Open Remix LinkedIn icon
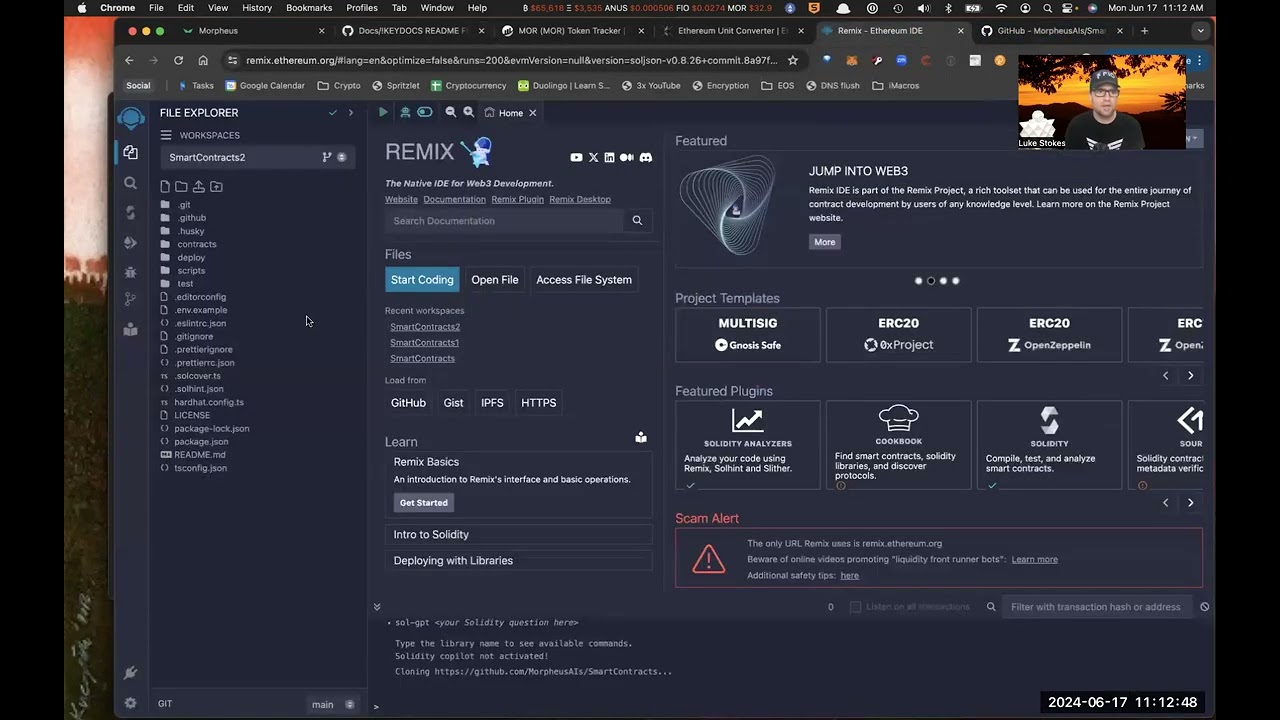The height and width of the screenshot is (720, 1280). pos(609,157)
